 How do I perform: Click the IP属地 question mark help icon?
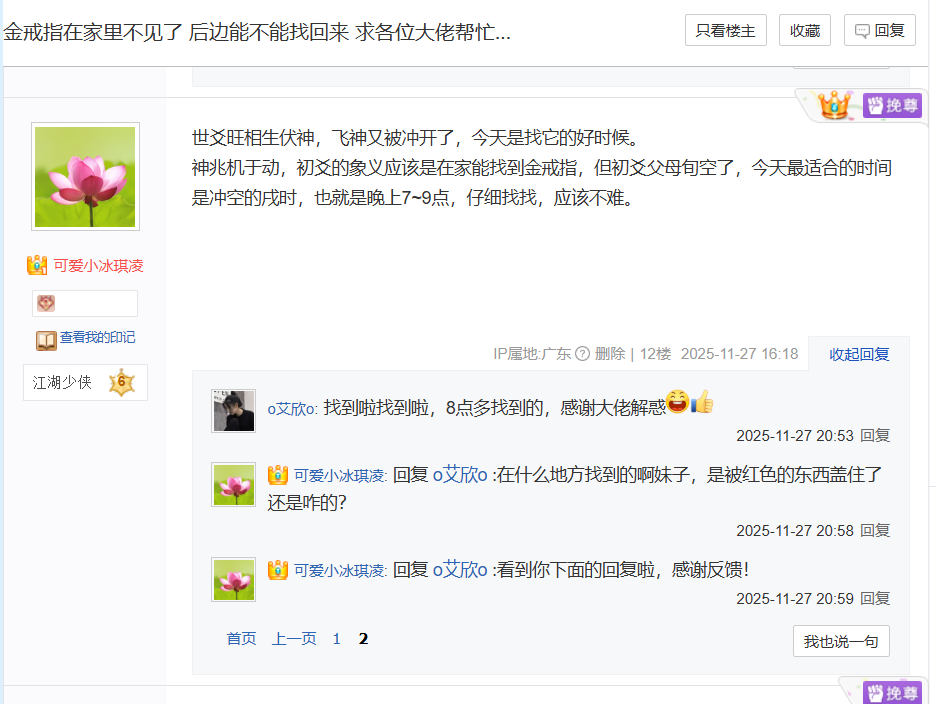tap(582, 353)
